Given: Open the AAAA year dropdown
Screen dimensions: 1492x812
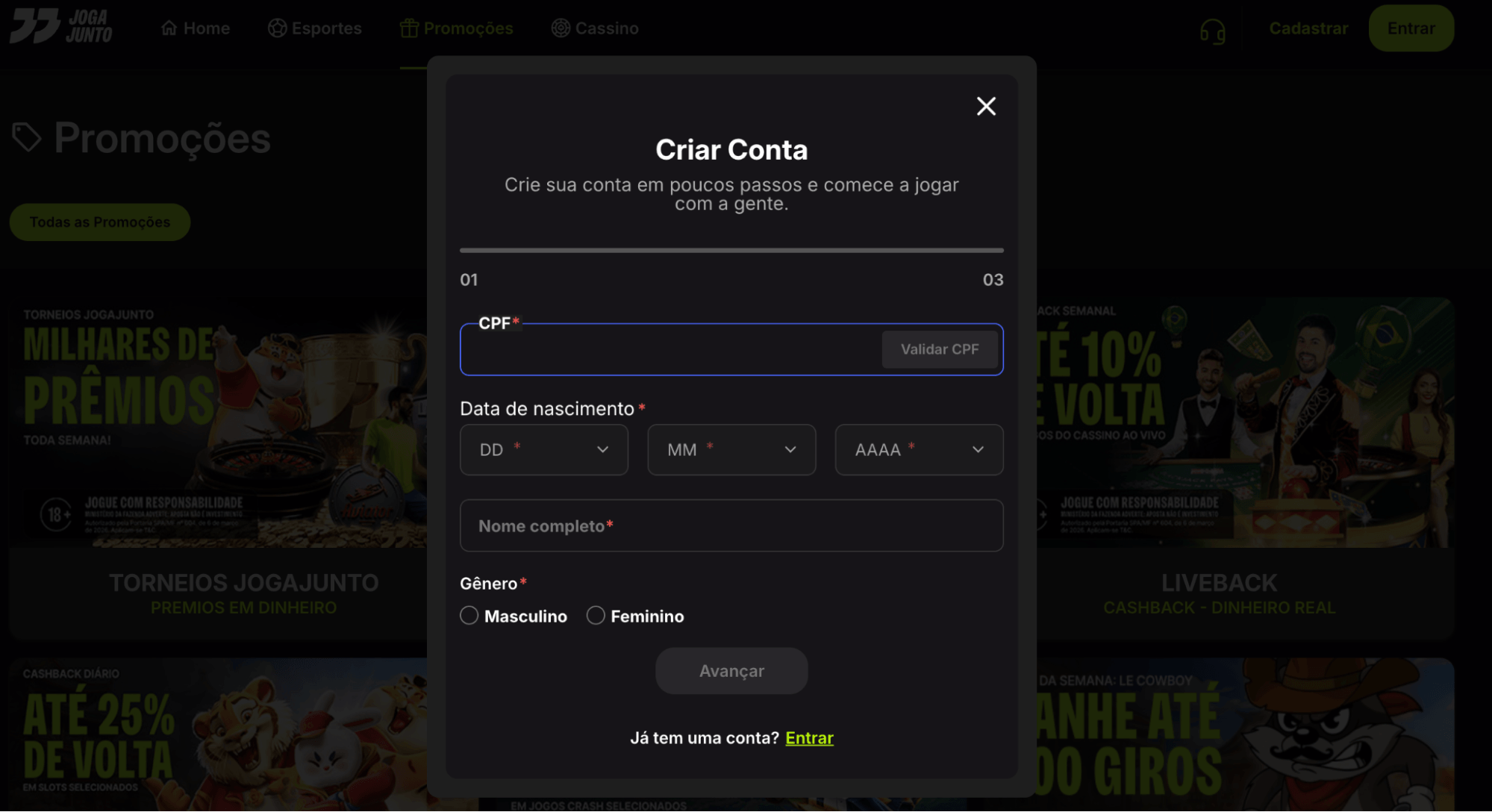Looking at the screenshot, I should tap(919, 450).
